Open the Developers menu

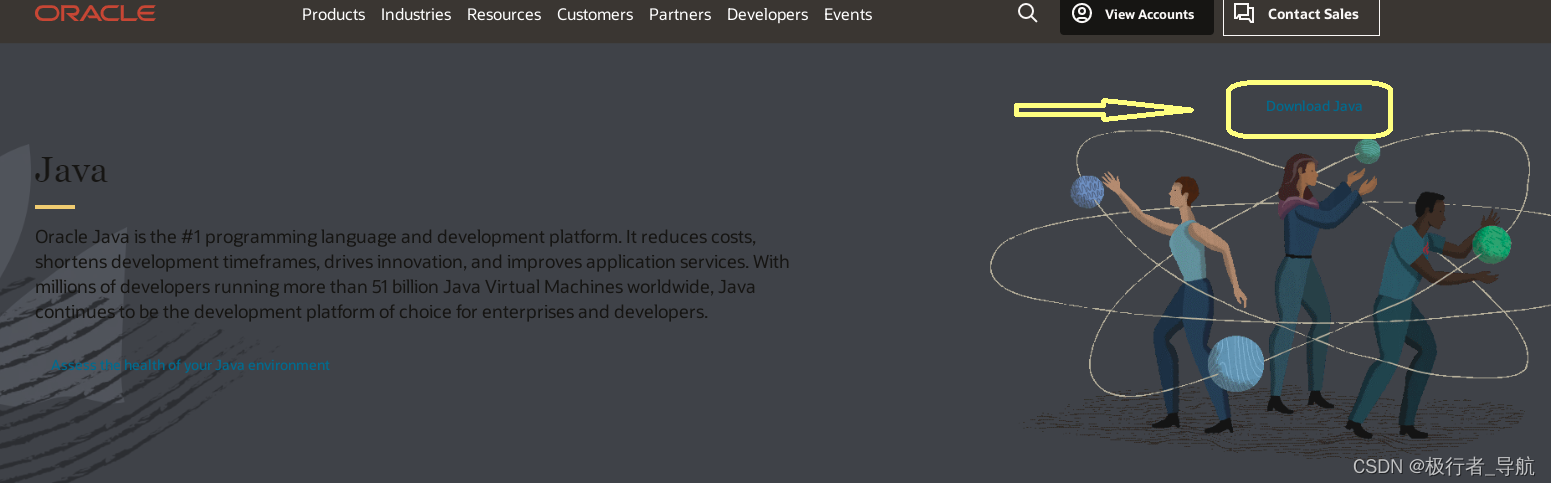click(767, 14)
